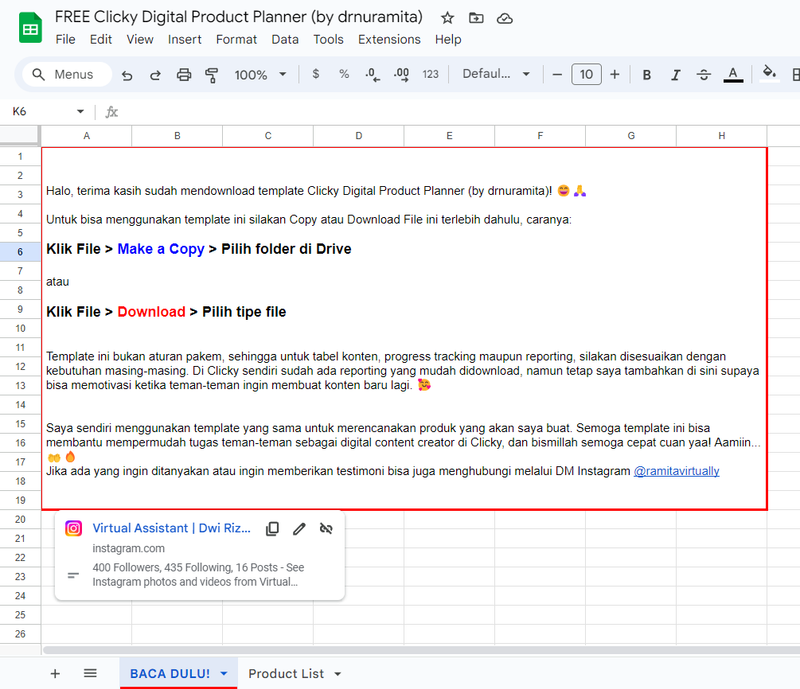800x689 pixels.
Task: Click the blue Make a Copy text
Action: pyautogui.click(x=161, y=249)
